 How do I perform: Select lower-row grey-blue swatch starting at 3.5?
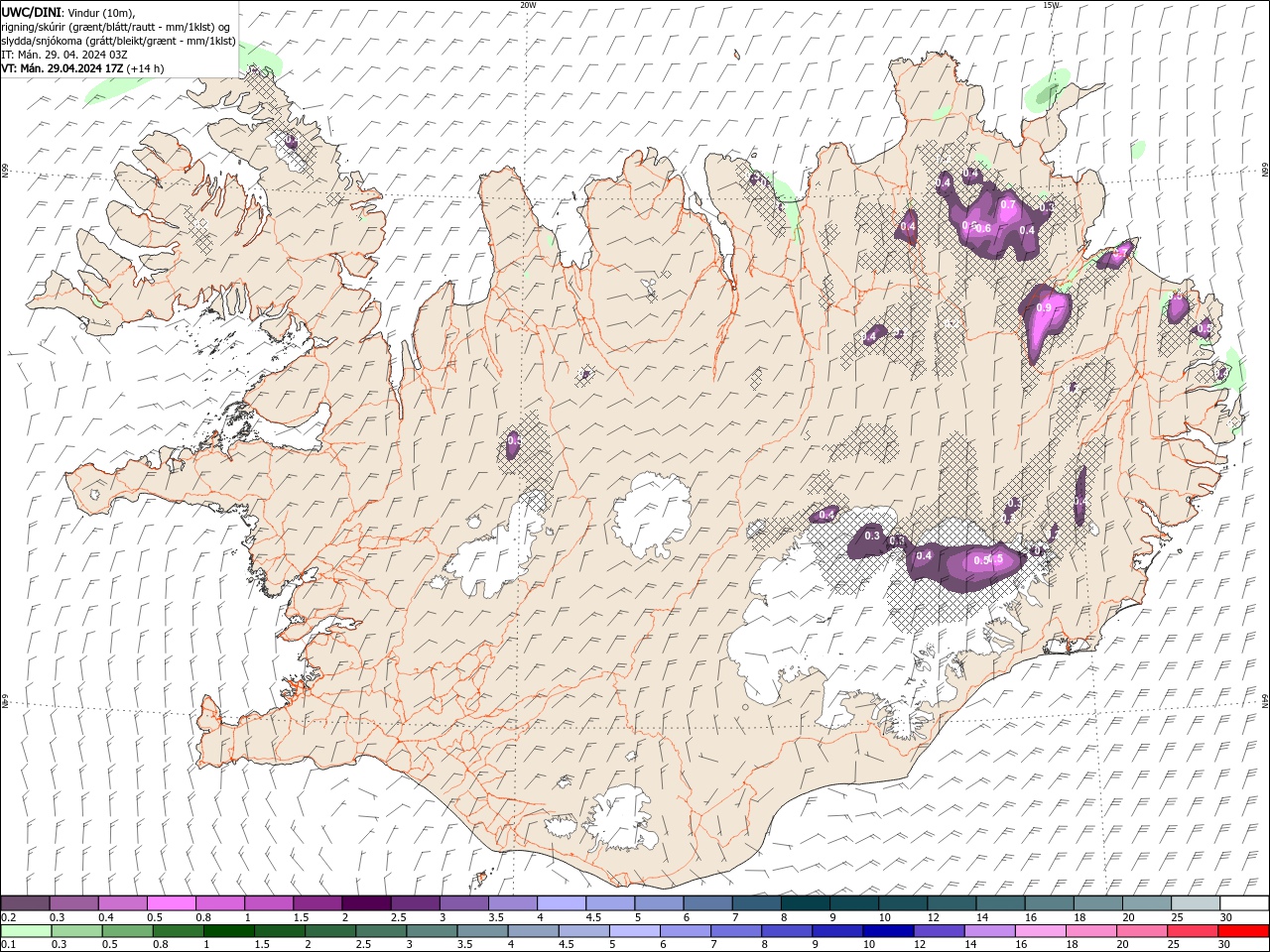(x=481, y=931)
